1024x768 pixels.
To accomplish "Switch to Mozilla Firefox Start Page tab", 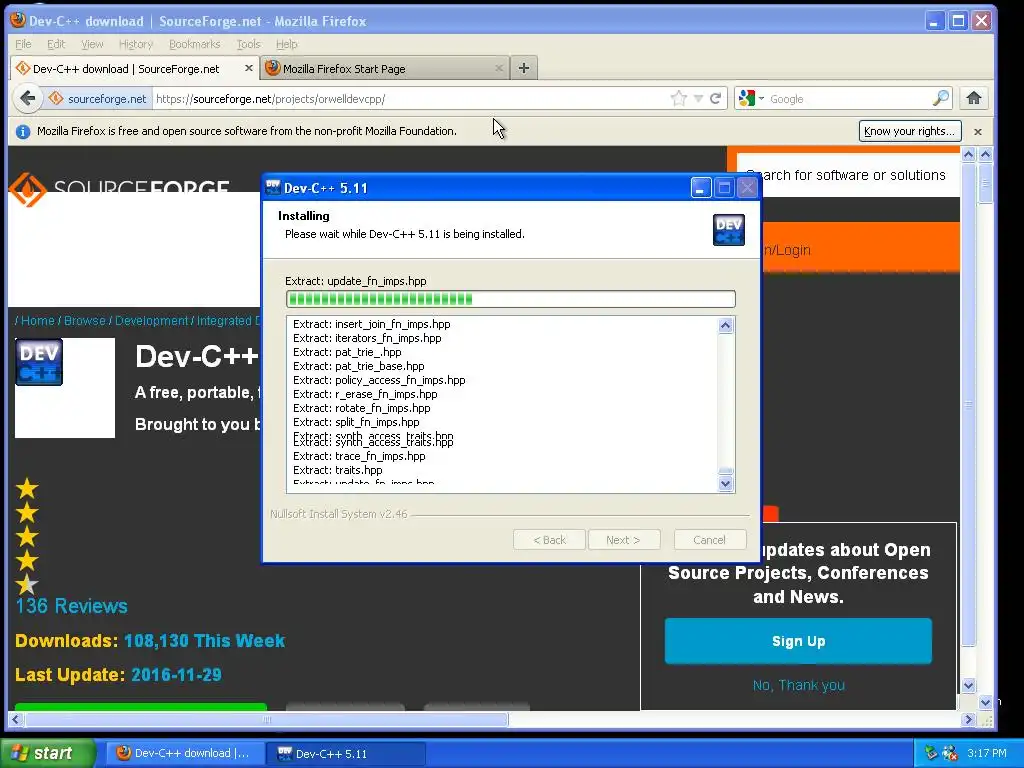I will pyautogui.click(x=384, y=69).
